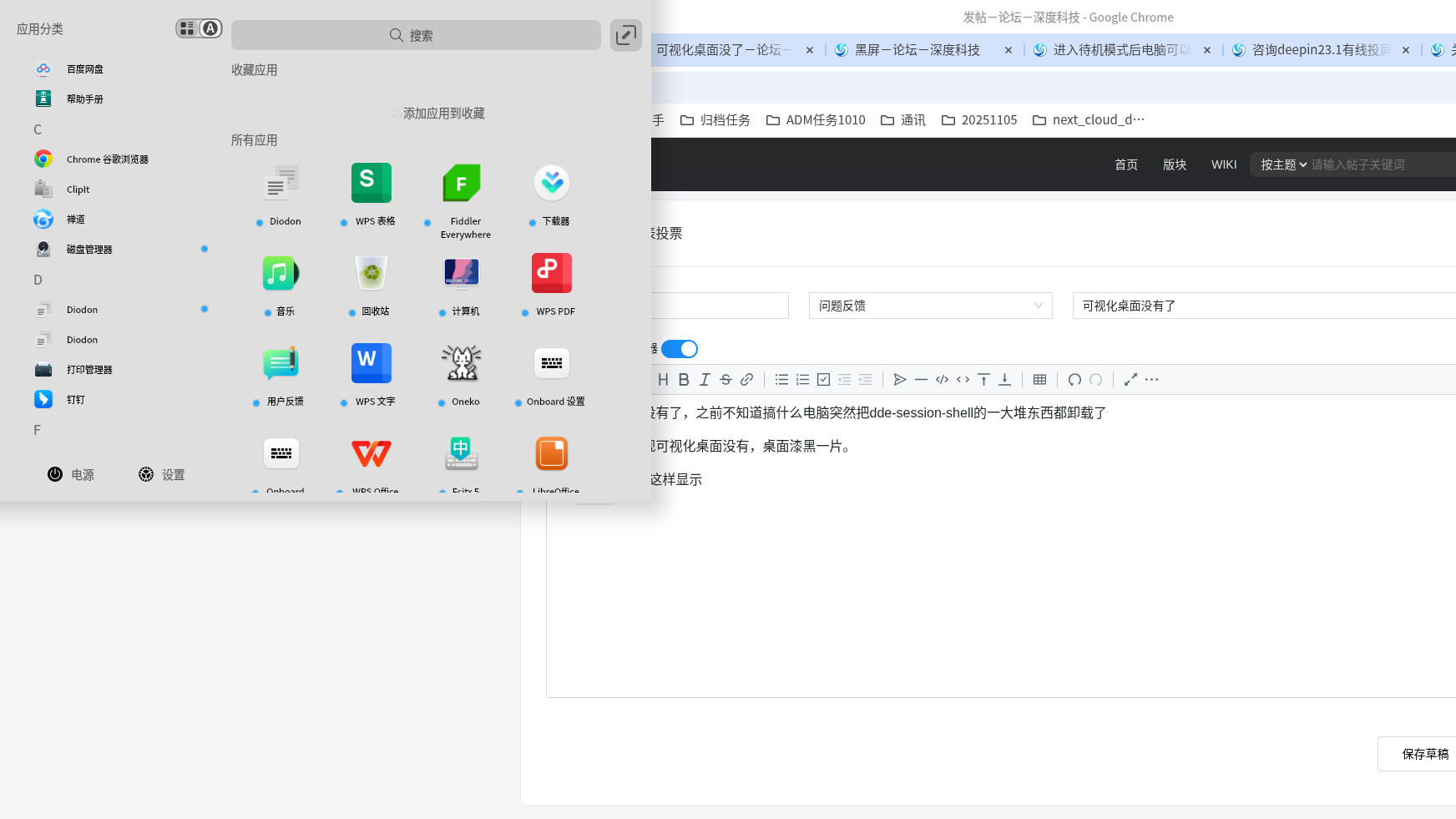This screenshot has height=819, width=1456.
Task: Open the 版块 forum navigation item
Action: coord(1175,164)
